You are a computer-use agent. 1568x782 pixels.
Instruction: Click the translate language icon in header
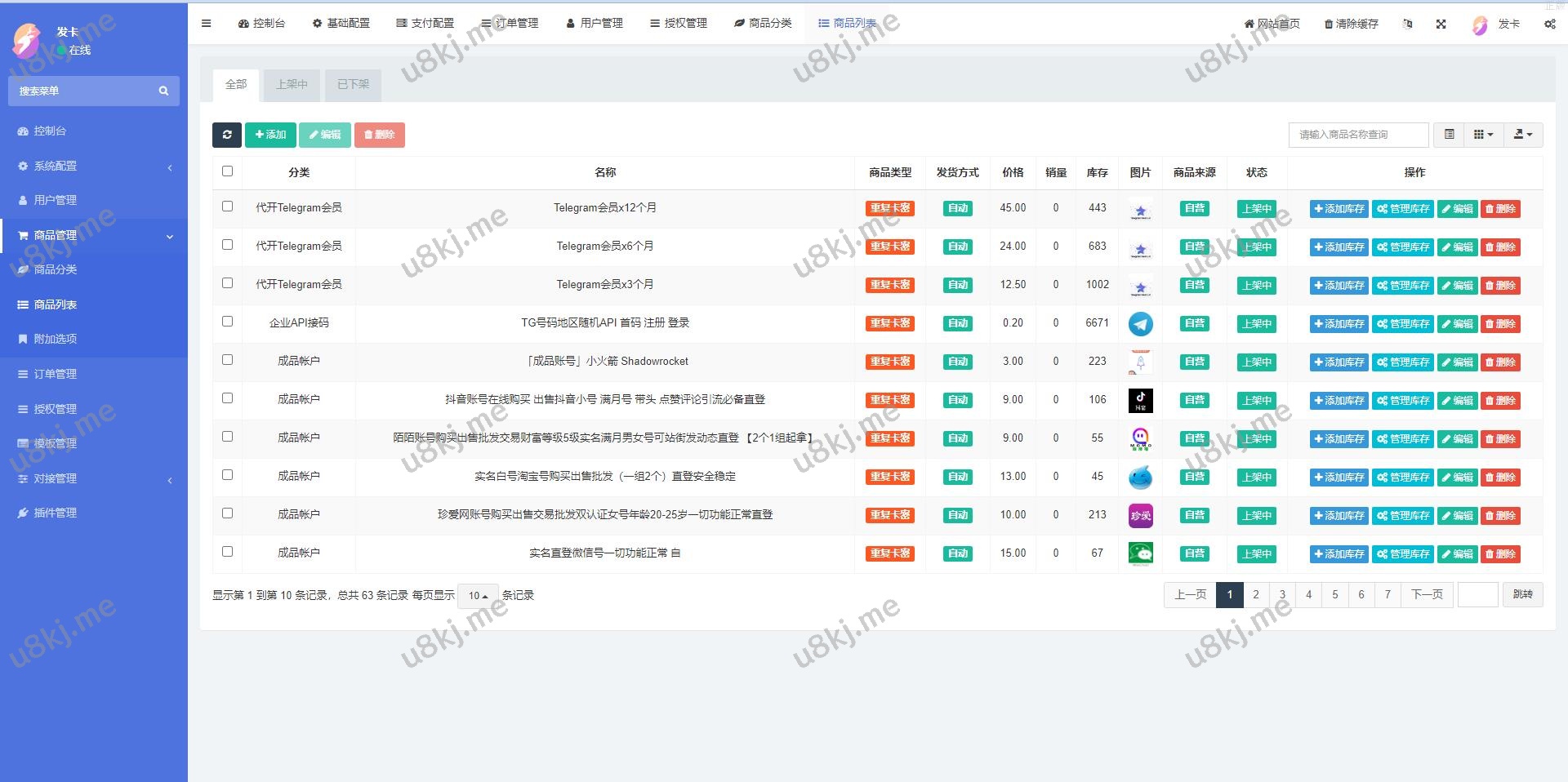[x=1407, y=24]
